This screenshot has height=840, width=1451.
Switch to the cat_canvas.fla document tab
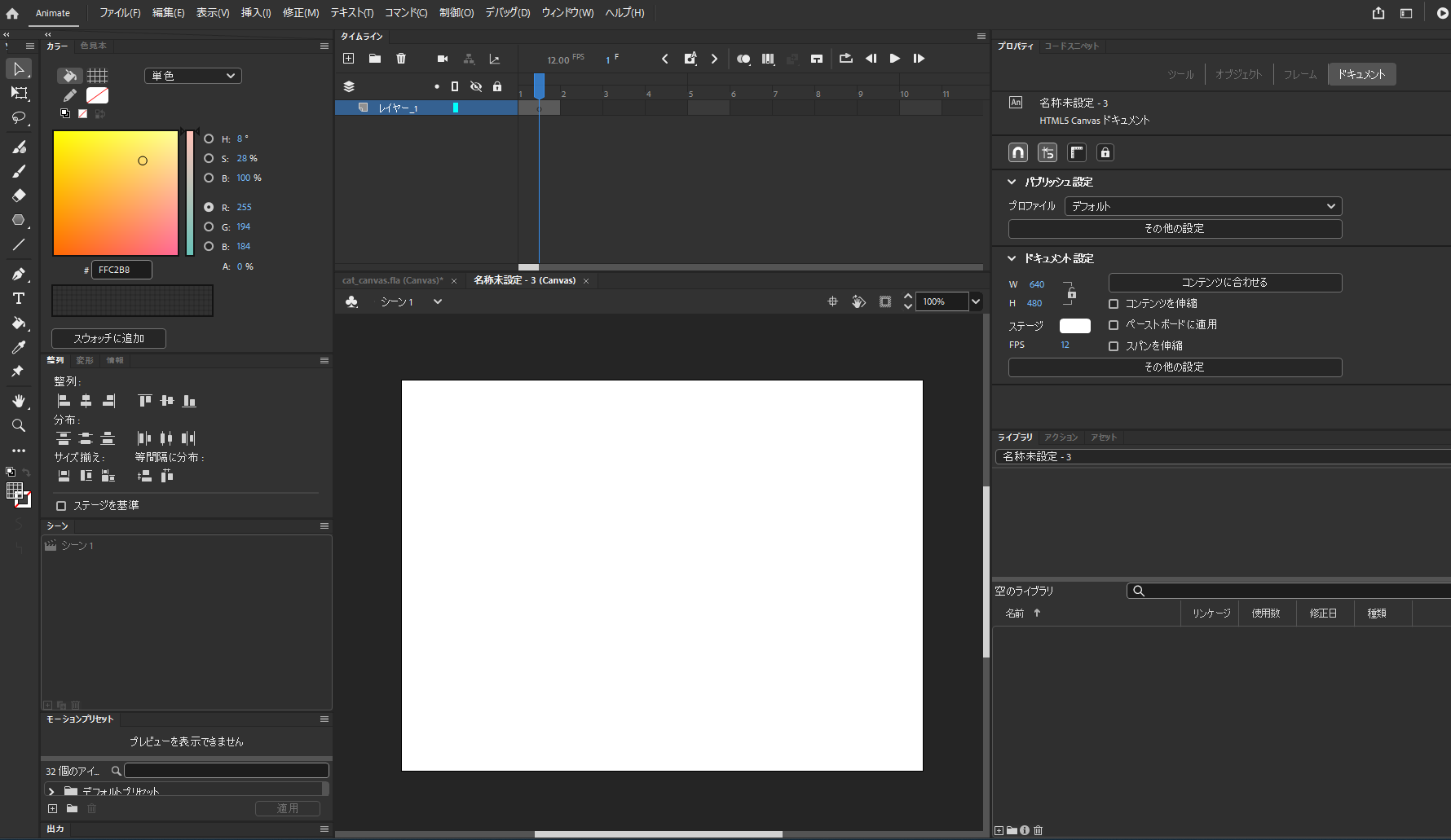coord(392,280)
